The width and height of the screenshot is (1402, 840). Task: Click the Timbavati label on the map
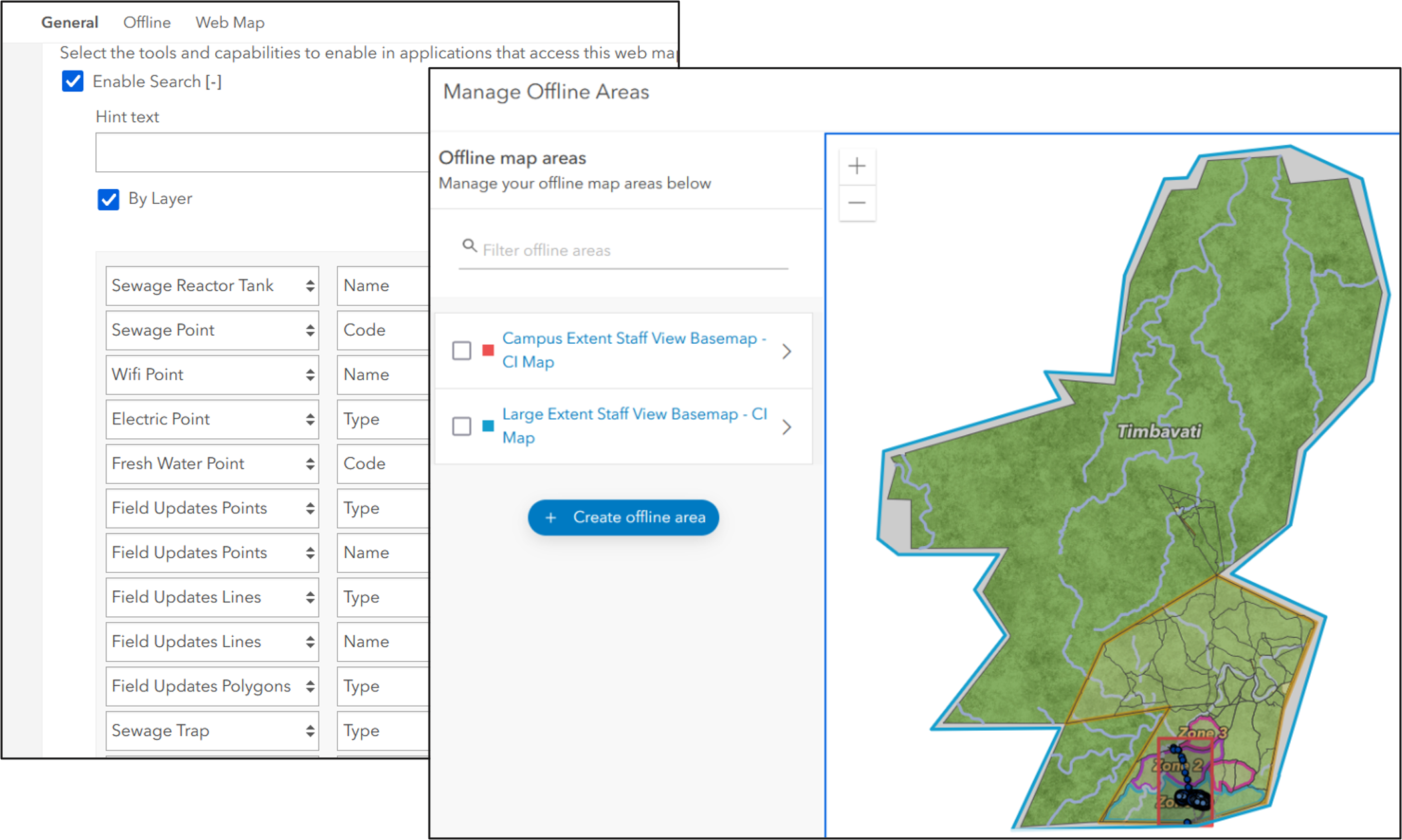pyautogui.click(x=1159, y=432)
